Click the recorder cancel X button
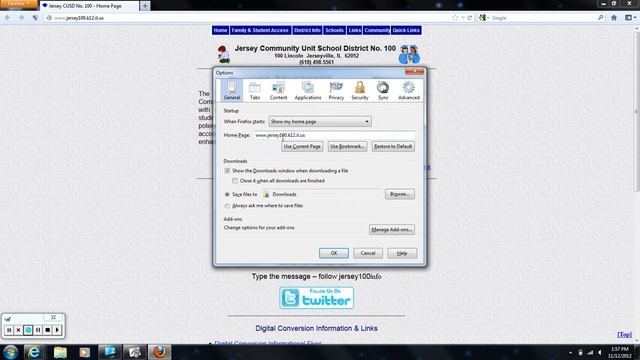The width and height of the screenshot is (640, 360). click(18, 330)
